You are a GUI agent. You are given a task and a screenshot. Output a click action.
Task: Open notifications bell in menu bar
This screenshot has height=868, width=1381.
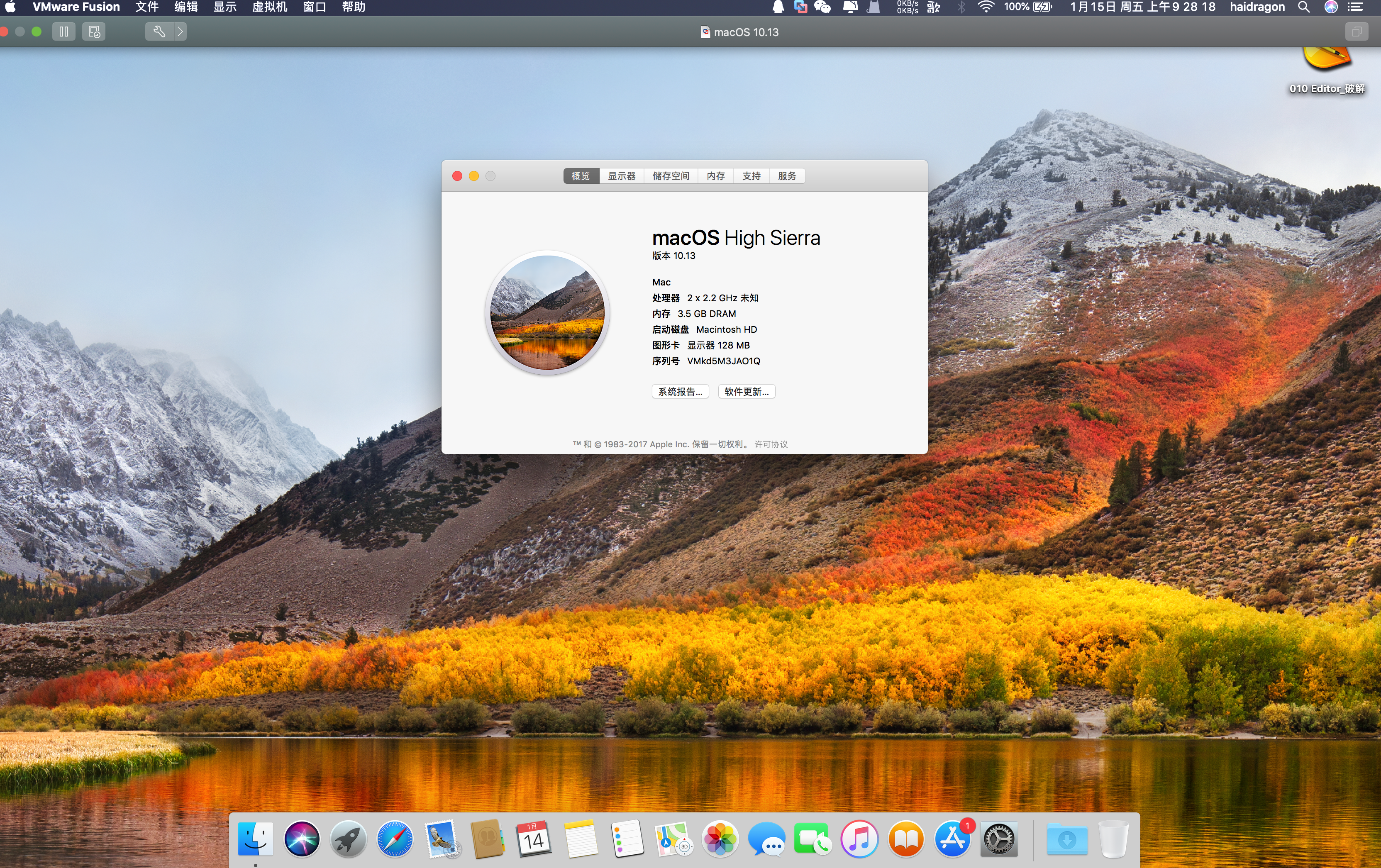pyautogui.click(x=778, y=7)
